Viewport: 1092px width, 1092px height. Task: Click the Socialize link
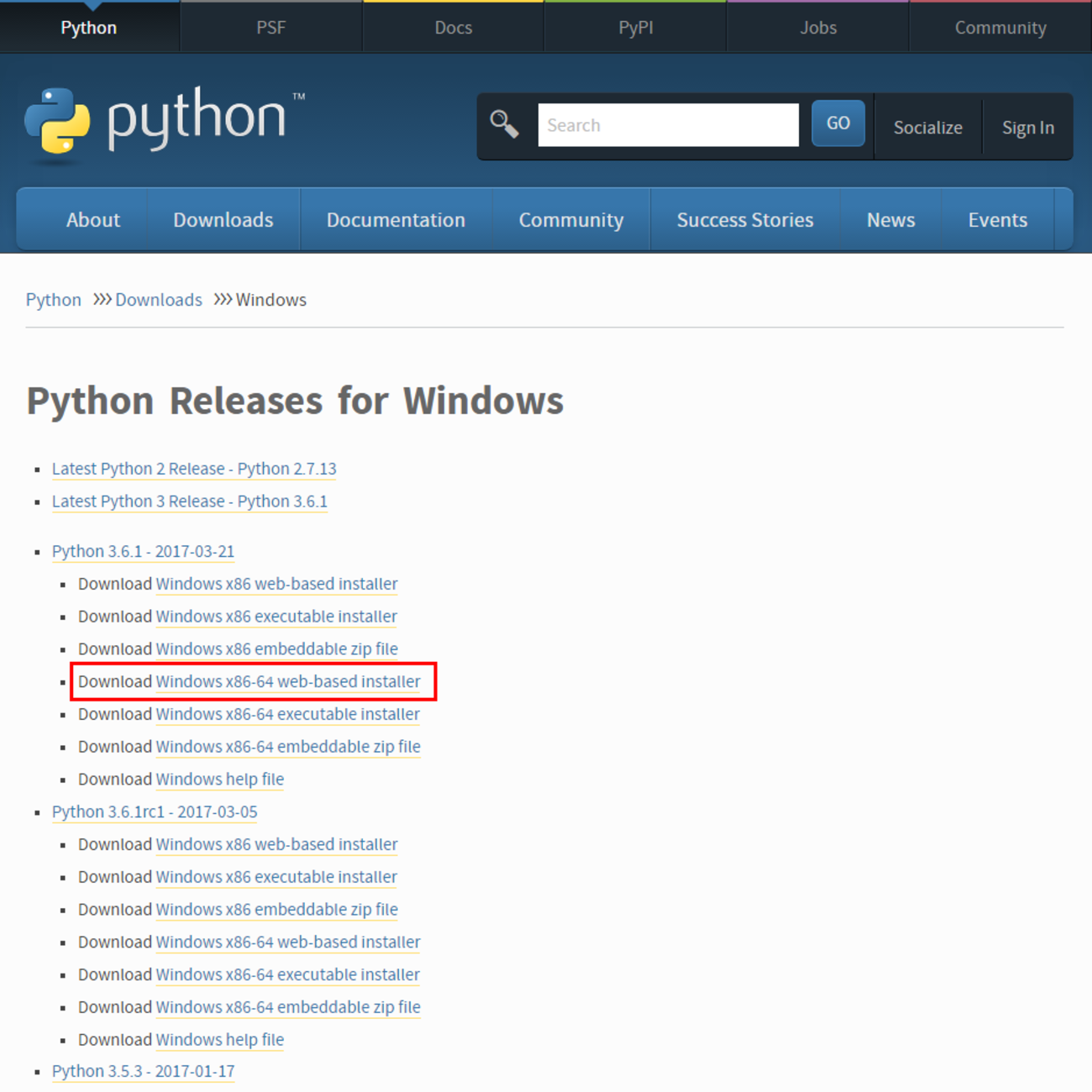pos(928,127)
